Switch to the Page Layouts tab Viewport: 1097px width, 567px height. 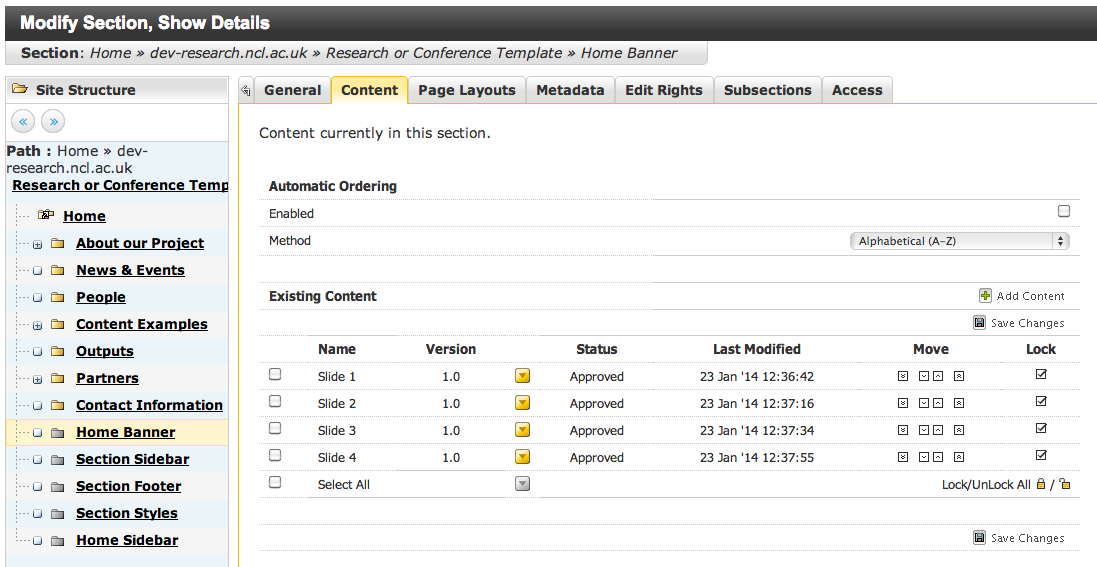click(x=466, y=90)
